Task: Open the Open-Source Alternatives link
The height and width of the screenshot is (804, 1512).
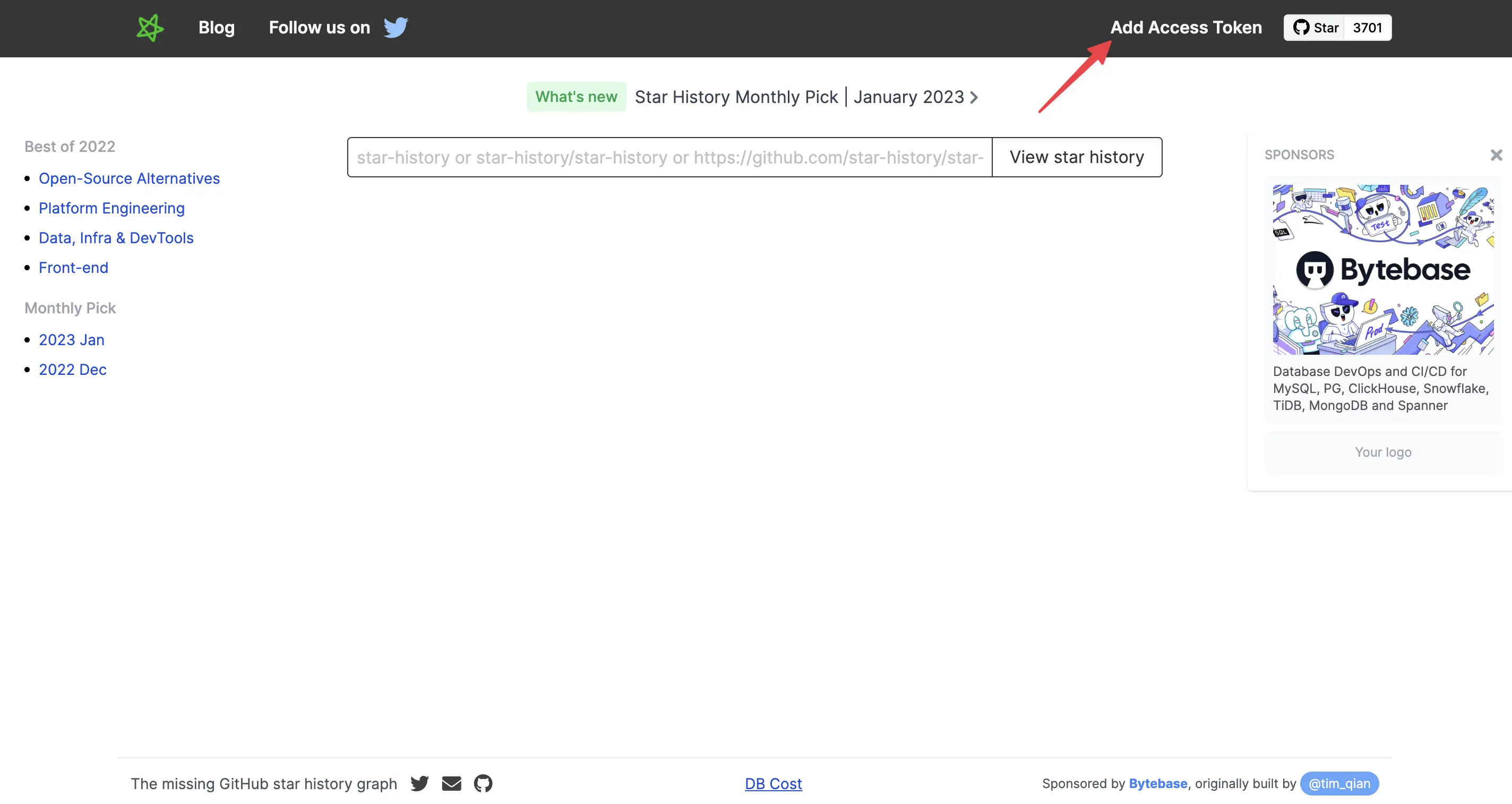Action: click(129, 178)
